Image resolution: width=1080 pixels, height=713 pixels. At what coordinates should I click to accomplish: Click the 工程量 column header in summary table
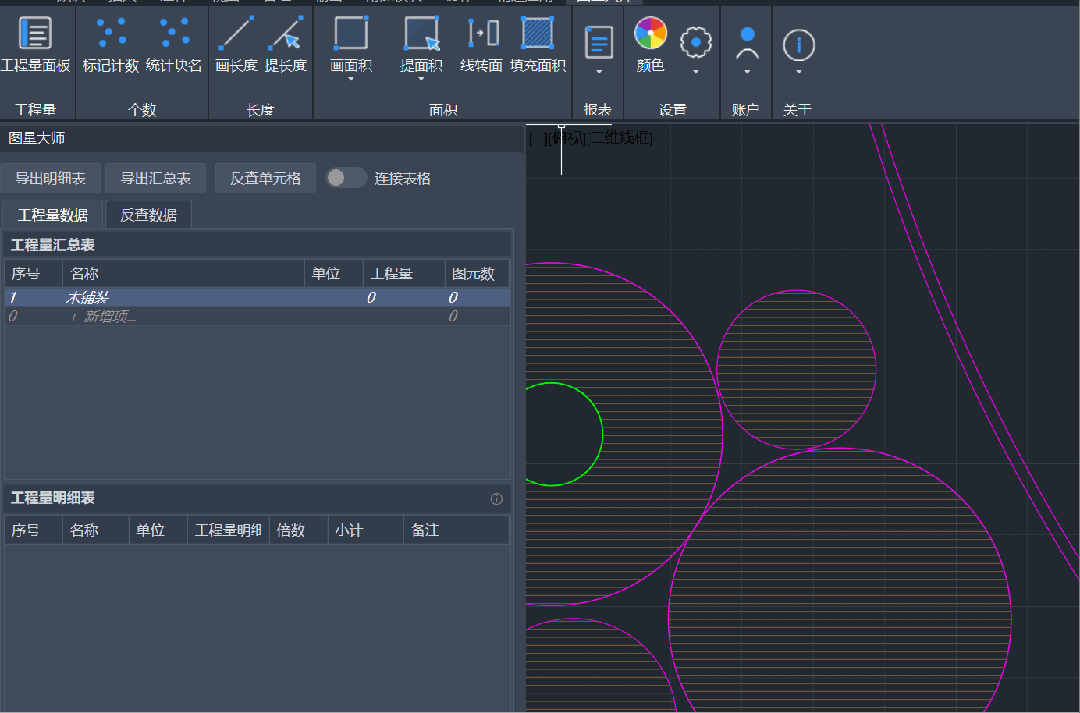click(x=404, y=273)
